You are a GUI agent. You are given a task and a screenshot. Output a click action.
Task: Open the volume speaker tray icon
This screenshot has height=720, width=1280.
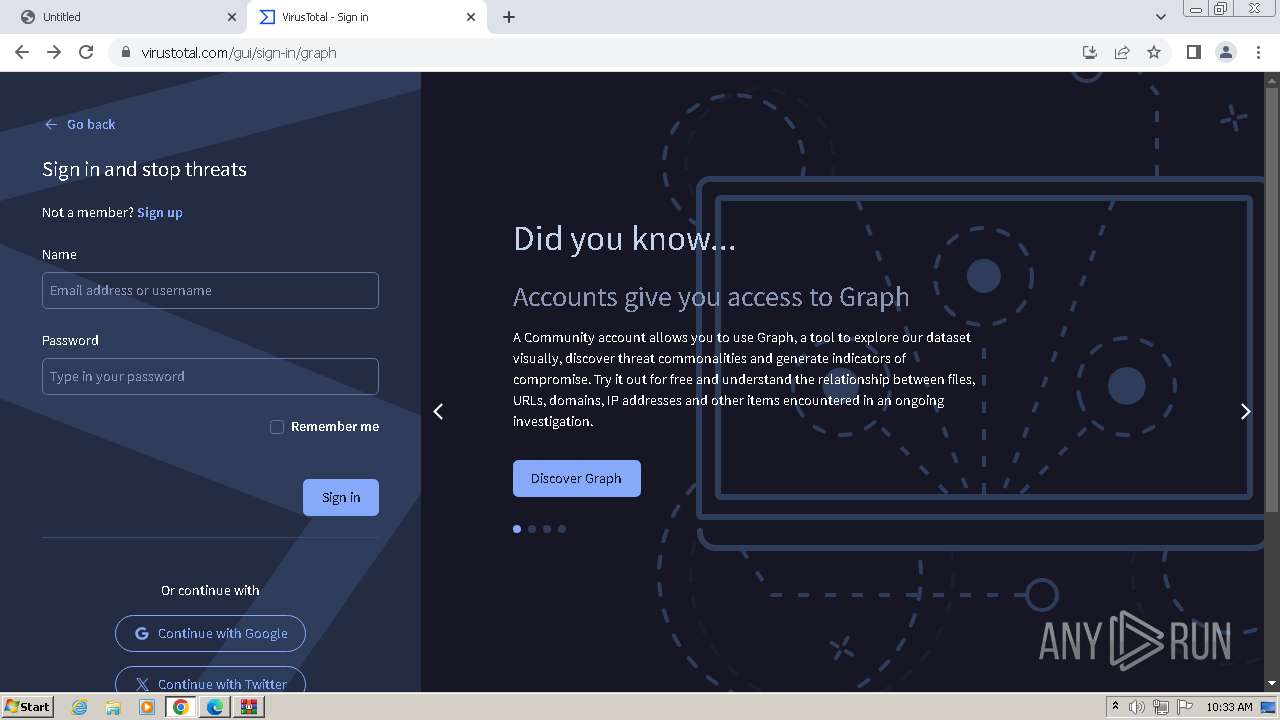pyautogui.click(x=1137, y=707)
